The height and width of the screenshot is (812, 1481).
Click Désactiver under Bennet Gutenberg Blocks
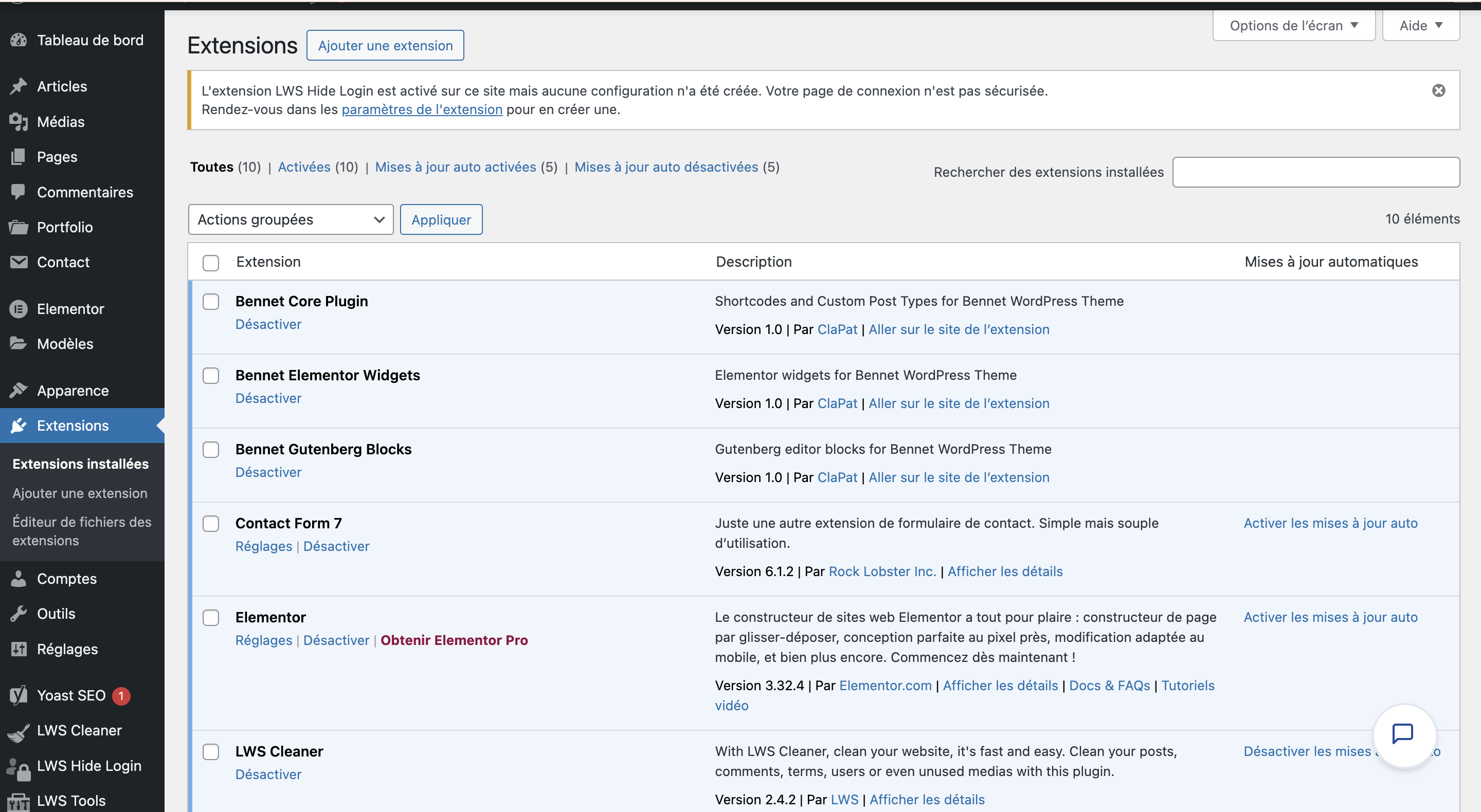pyautogui.click(x=268, y=472)
